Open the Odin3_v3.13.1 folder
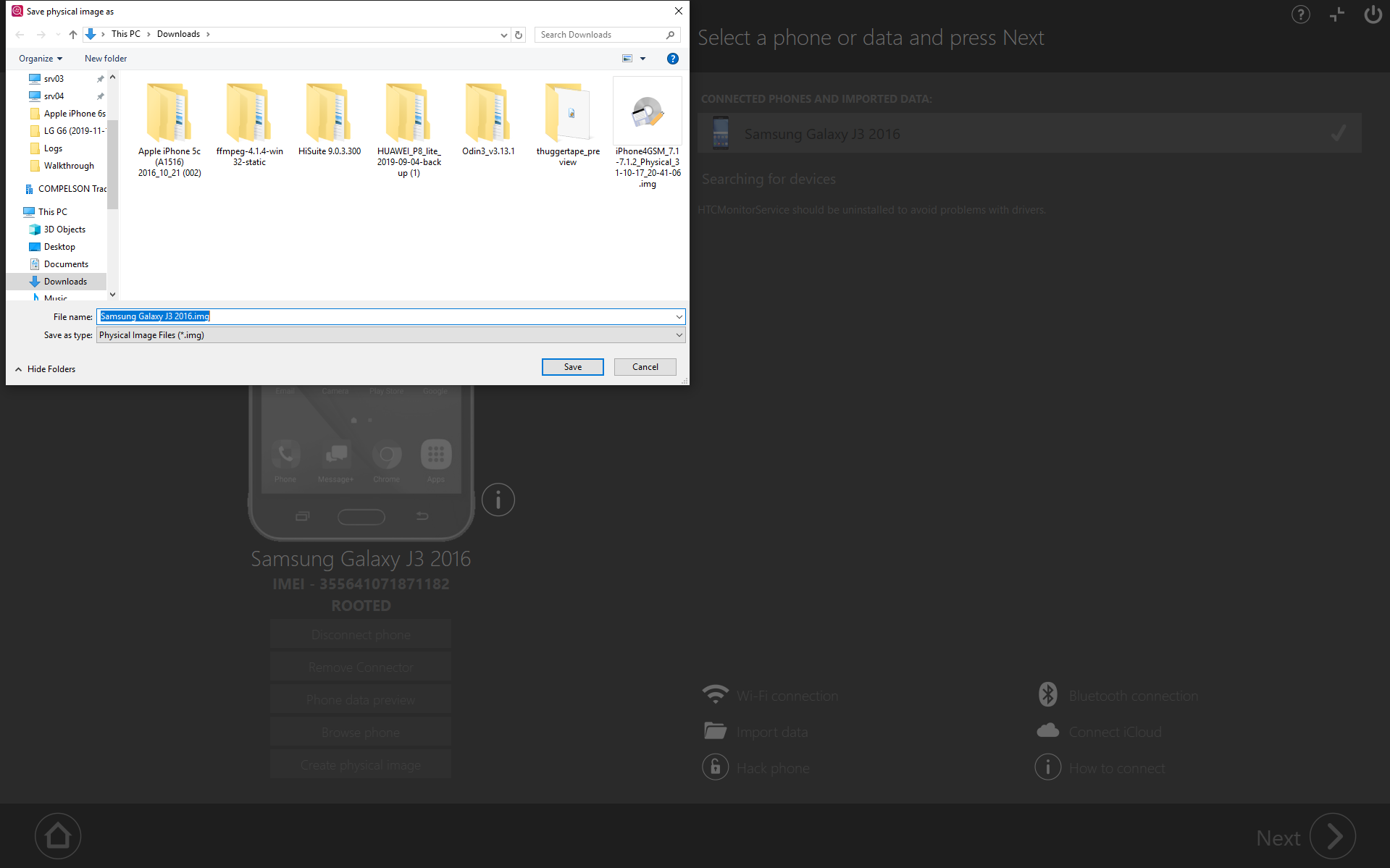 [x=488, y=118]
